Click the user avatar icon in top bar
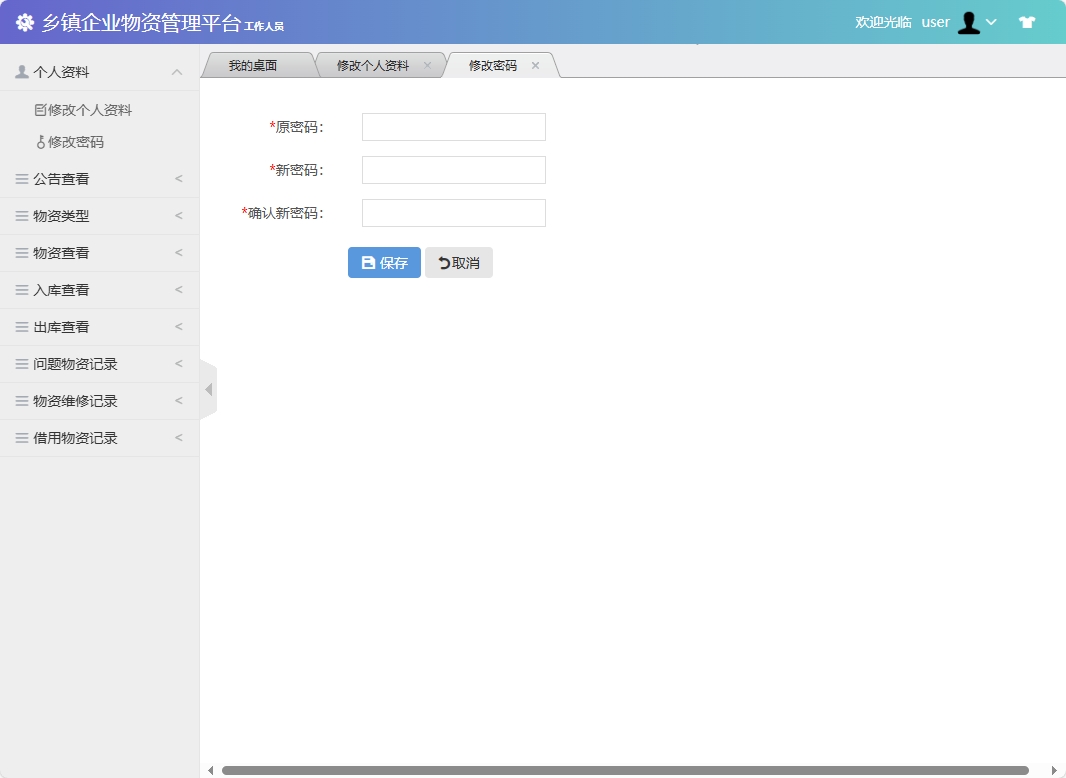1066x778 pixels. pyautogui.click(x=968, y=21)
